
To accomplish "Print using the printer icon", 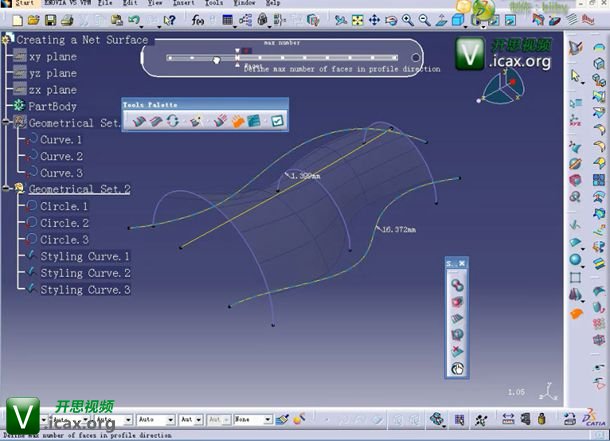I will (67, 20).
